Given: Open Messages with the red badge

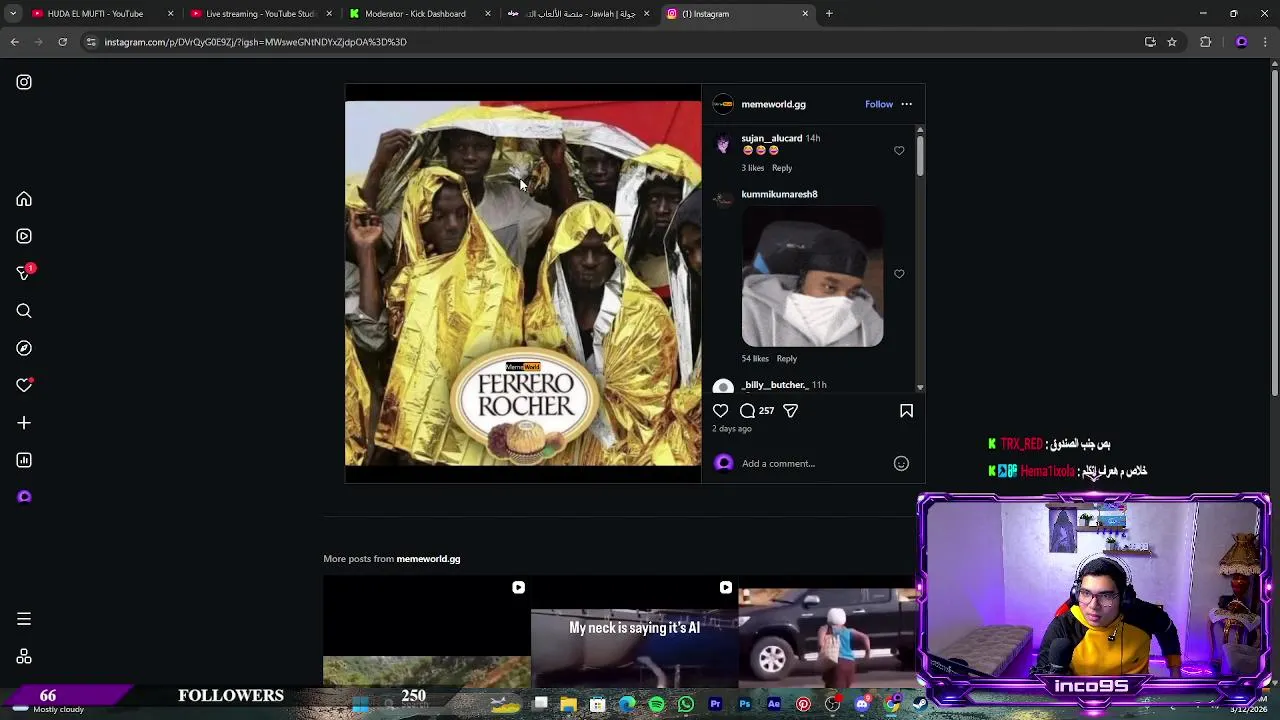Looking at the screenshot, I should tap(24, 273).
